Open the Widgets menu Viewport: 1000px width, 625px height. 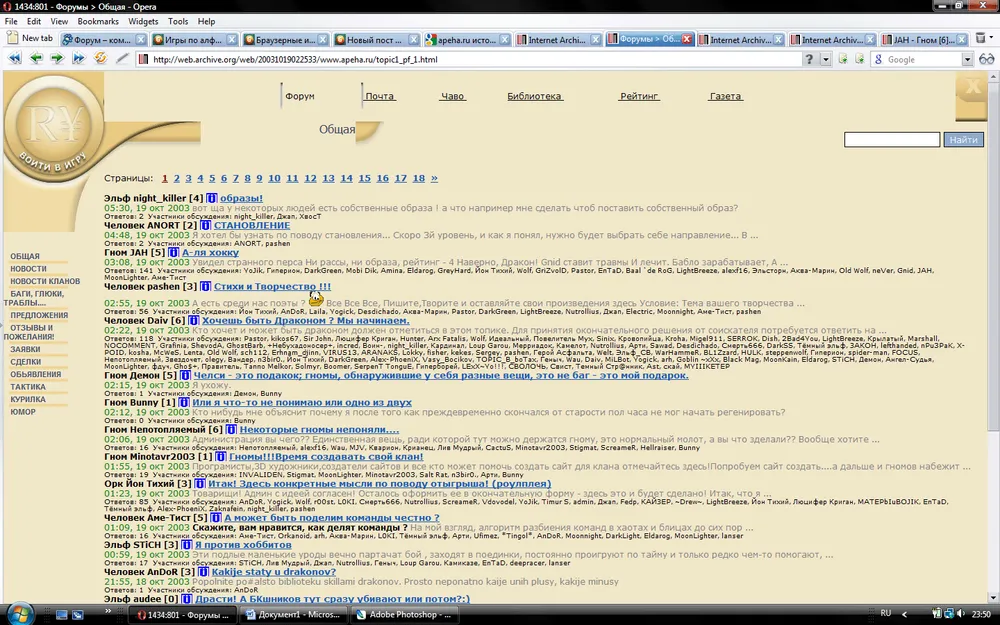(x=143, y=21)
